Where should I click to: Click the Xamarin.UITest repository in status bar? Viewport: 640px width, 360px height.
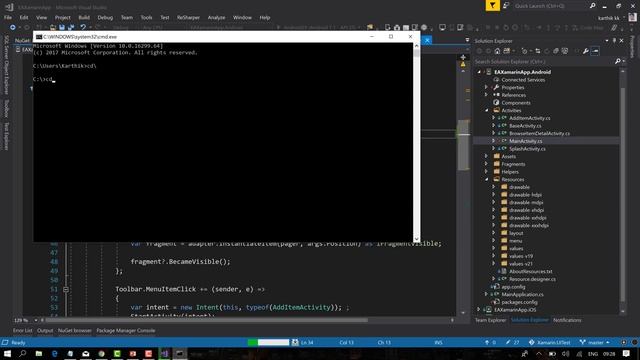[x=550, y=342]
